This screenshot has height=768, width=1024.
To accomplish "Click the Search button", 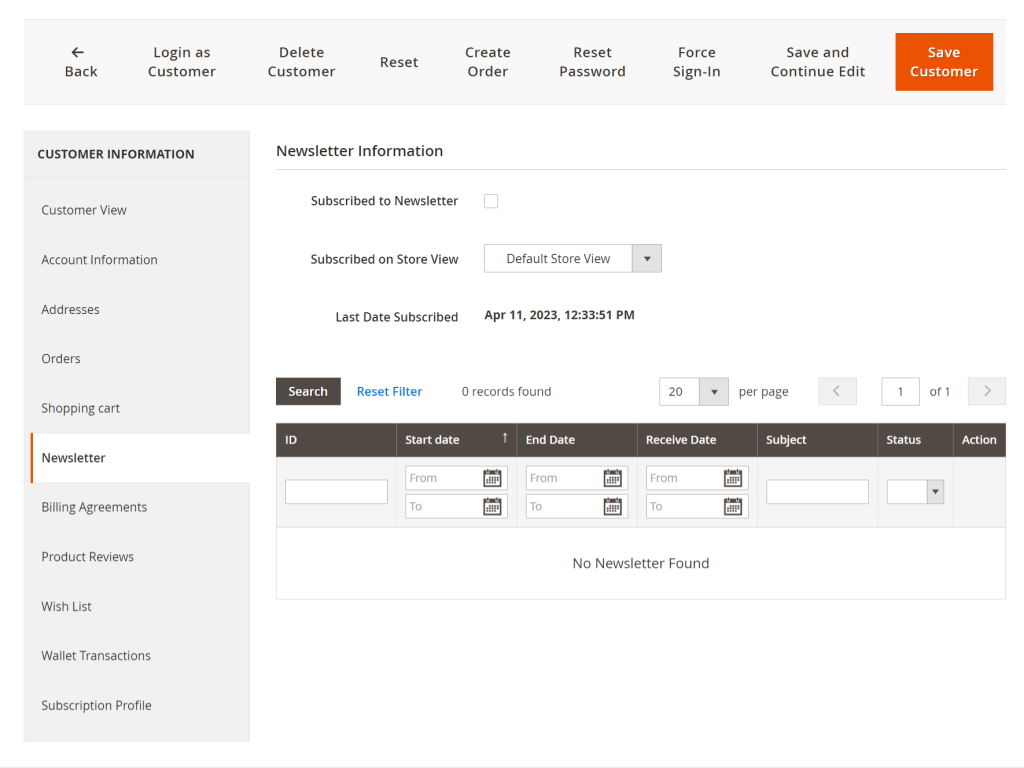I will [308, 391].
